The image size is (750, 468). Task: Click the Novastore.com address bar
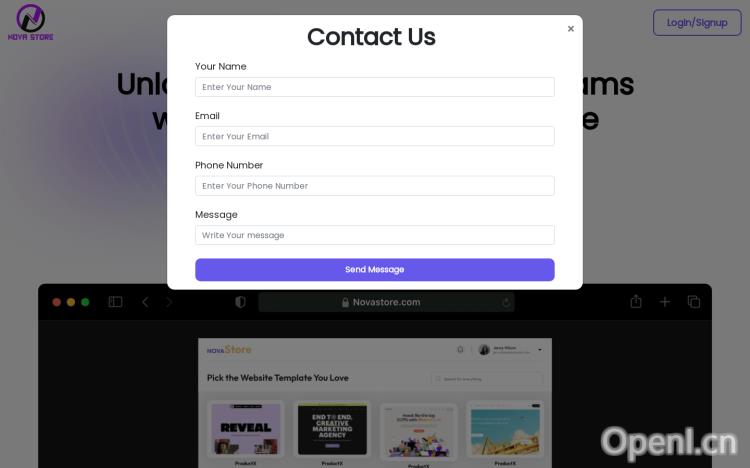(386, 302)
